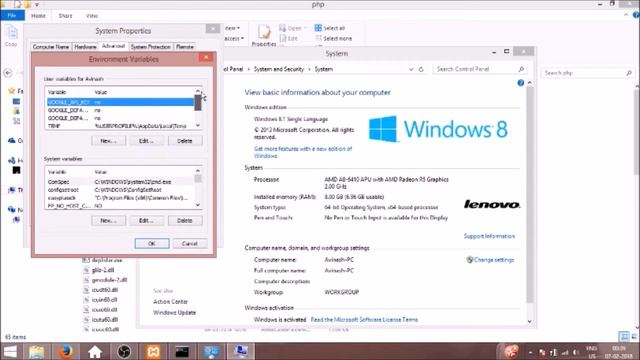Switch to Remote tab in System Properties
640x360 pixels.
(184, 47)
